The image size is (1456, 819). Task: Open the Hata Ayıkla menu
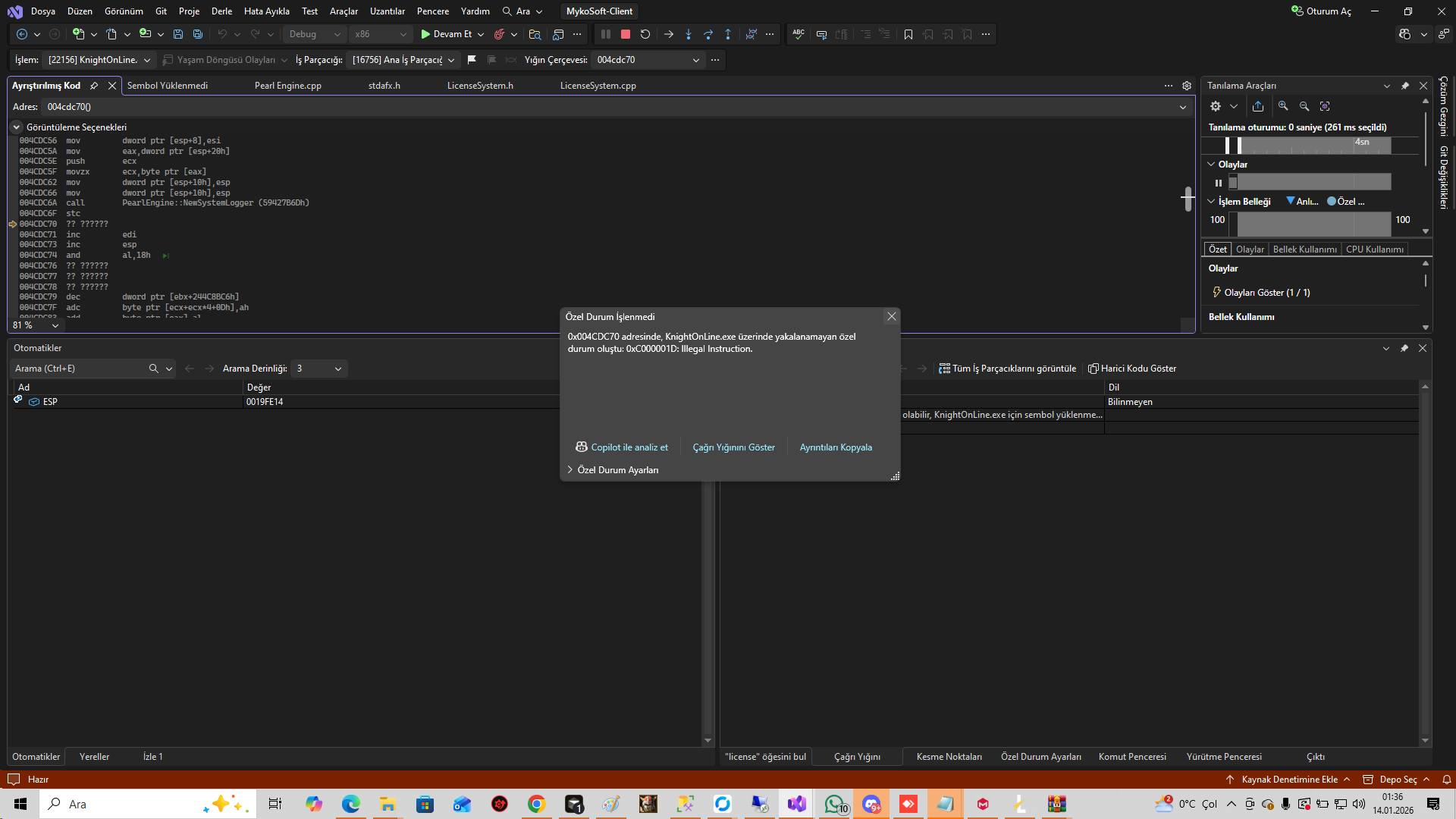pyautogui.click(x=267, y=11)
